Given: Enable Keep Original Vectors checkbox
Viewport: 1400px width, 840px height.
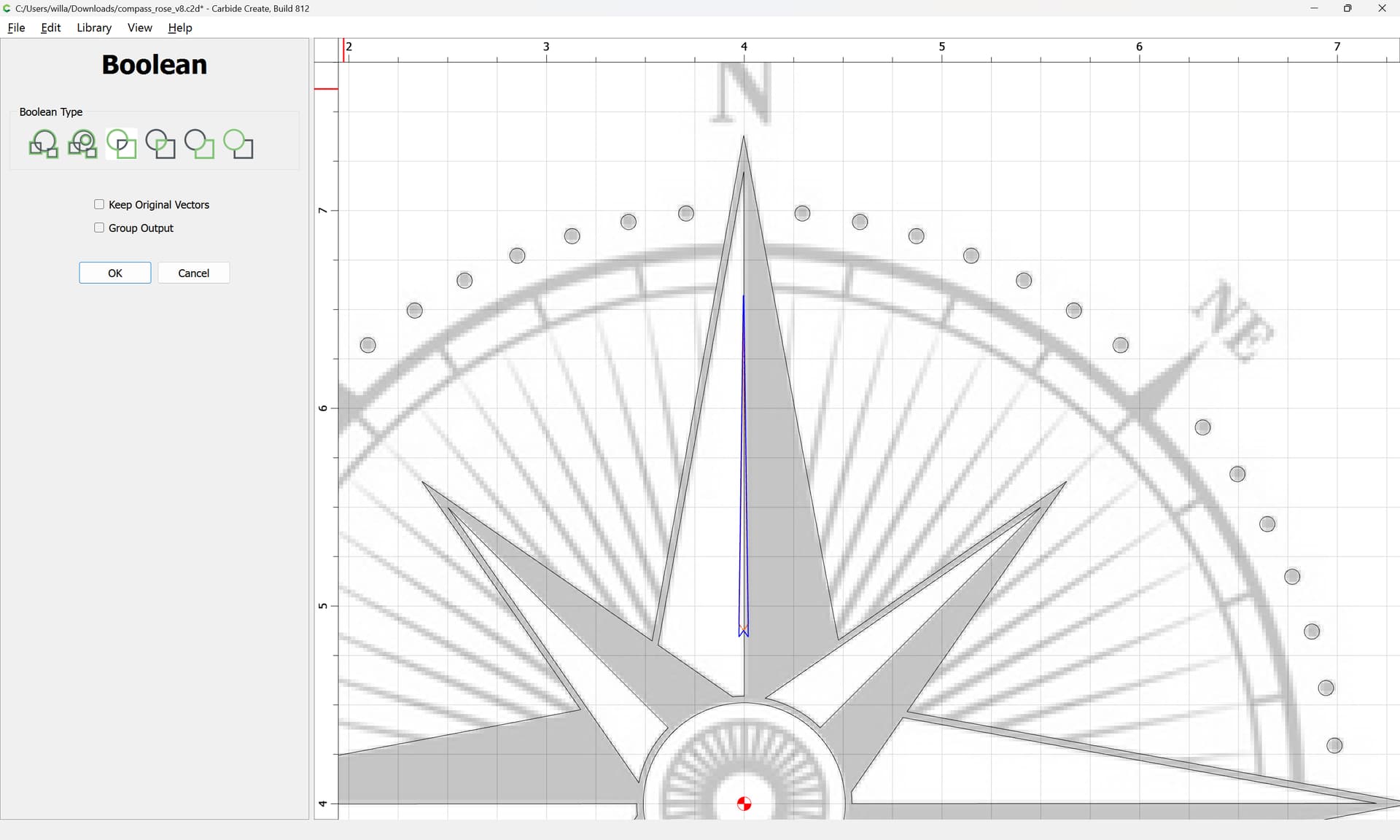Looking at the screenshot, I should coord(99,204).
